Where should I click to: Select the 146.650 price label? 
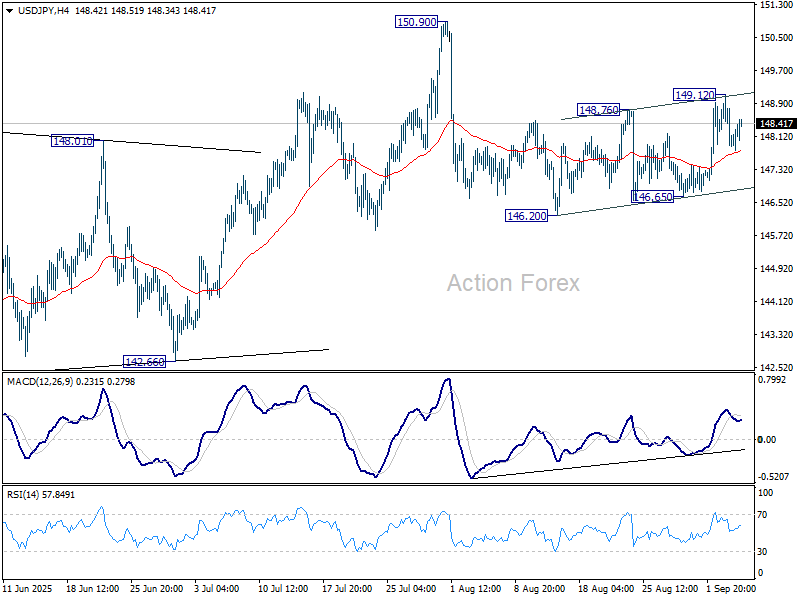[x=653, y=197]
